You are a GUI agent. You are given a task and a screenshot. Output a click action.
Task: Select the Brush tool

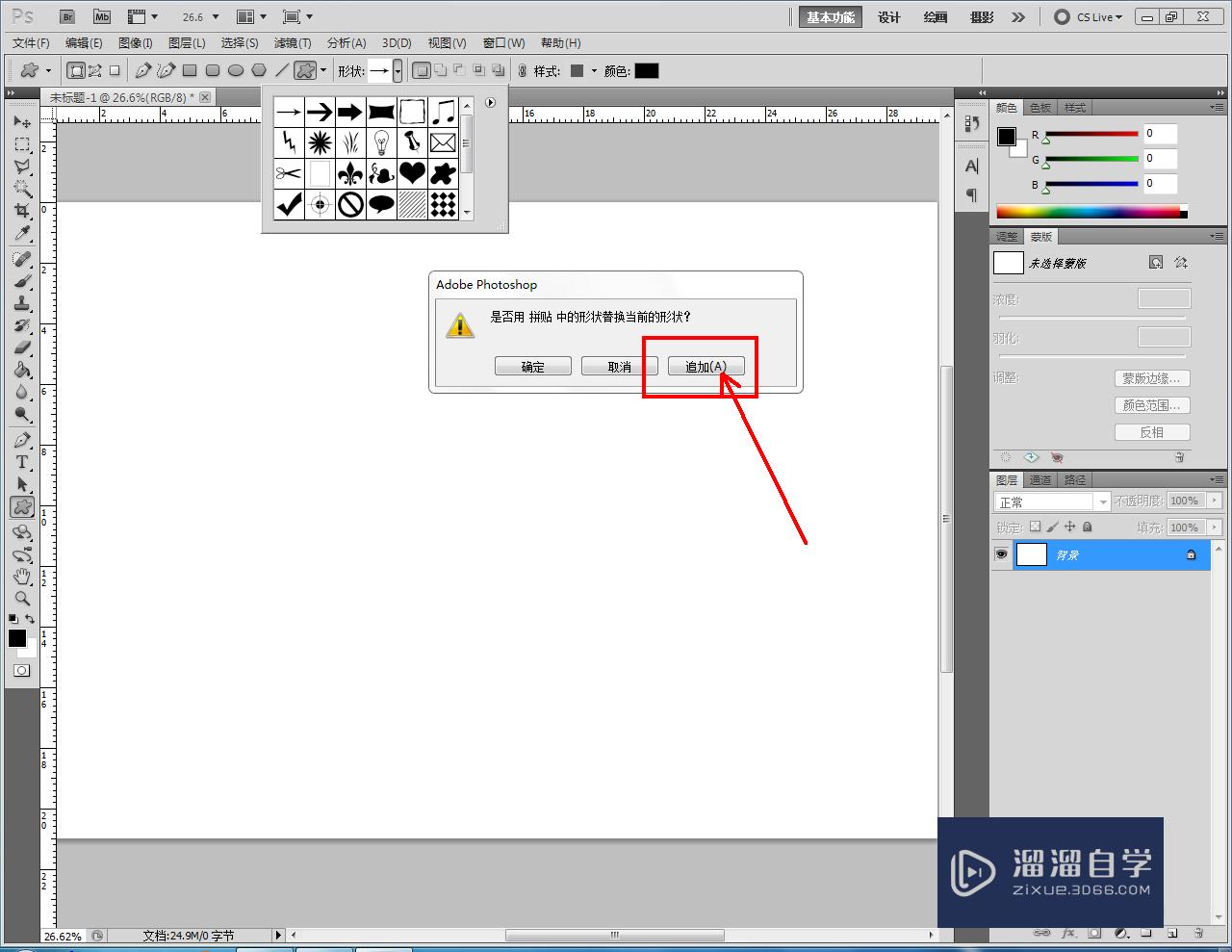(x=21, y=282)
